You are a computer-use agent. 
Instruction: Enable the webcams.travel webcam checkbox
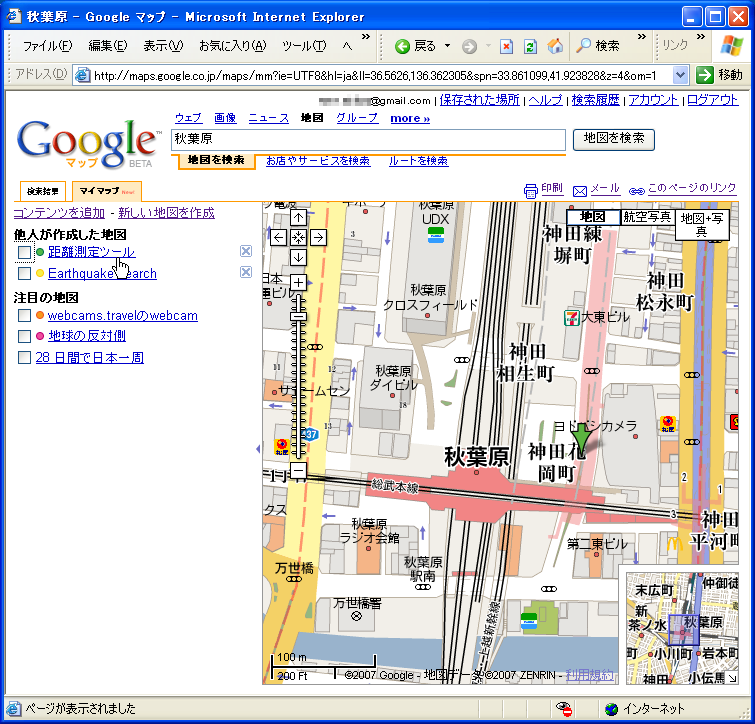click(x=24, y=315)
